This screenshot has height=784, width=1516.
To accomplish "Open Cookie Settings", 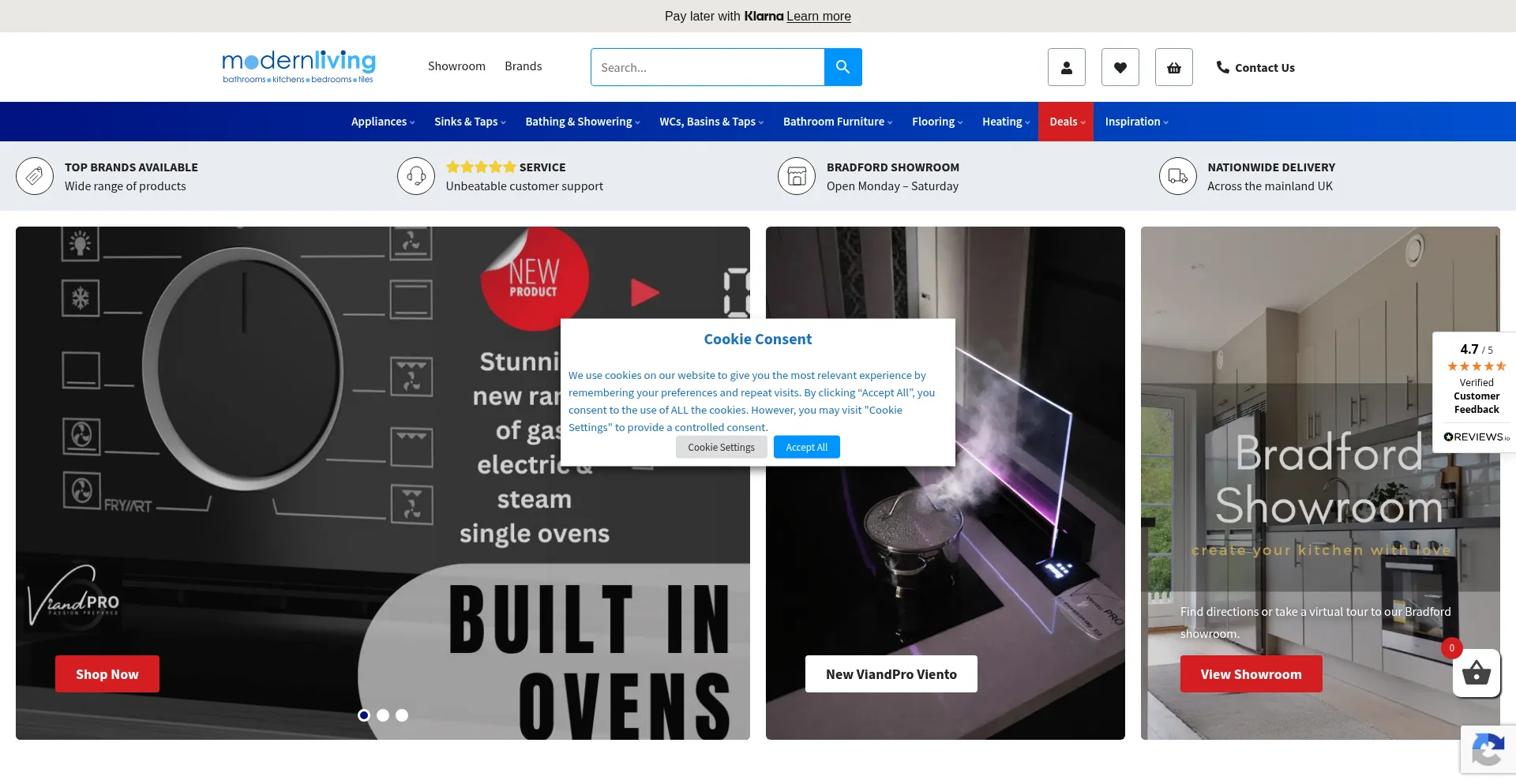I will point(721,447).
